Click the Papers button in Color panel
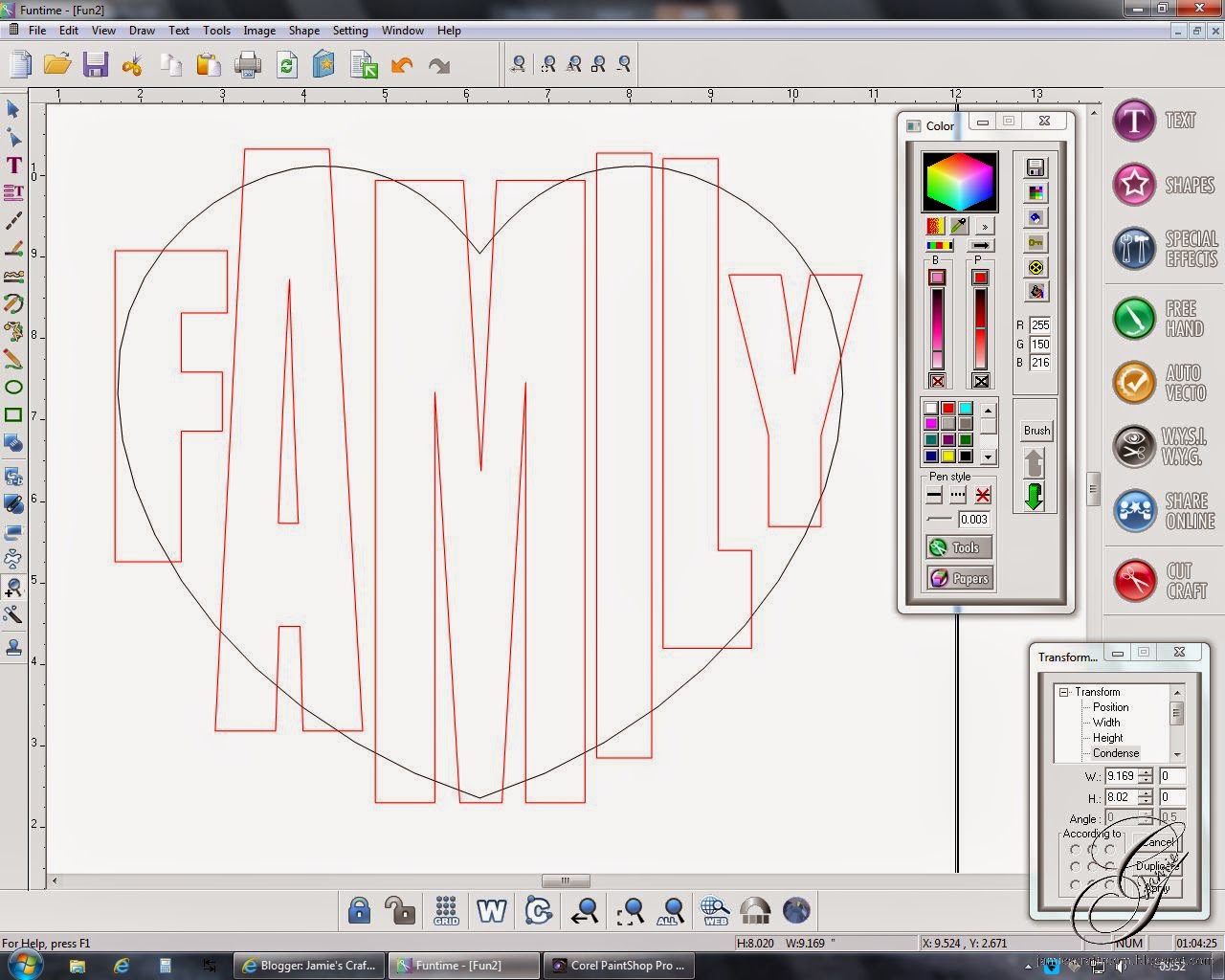 [959, 578]
